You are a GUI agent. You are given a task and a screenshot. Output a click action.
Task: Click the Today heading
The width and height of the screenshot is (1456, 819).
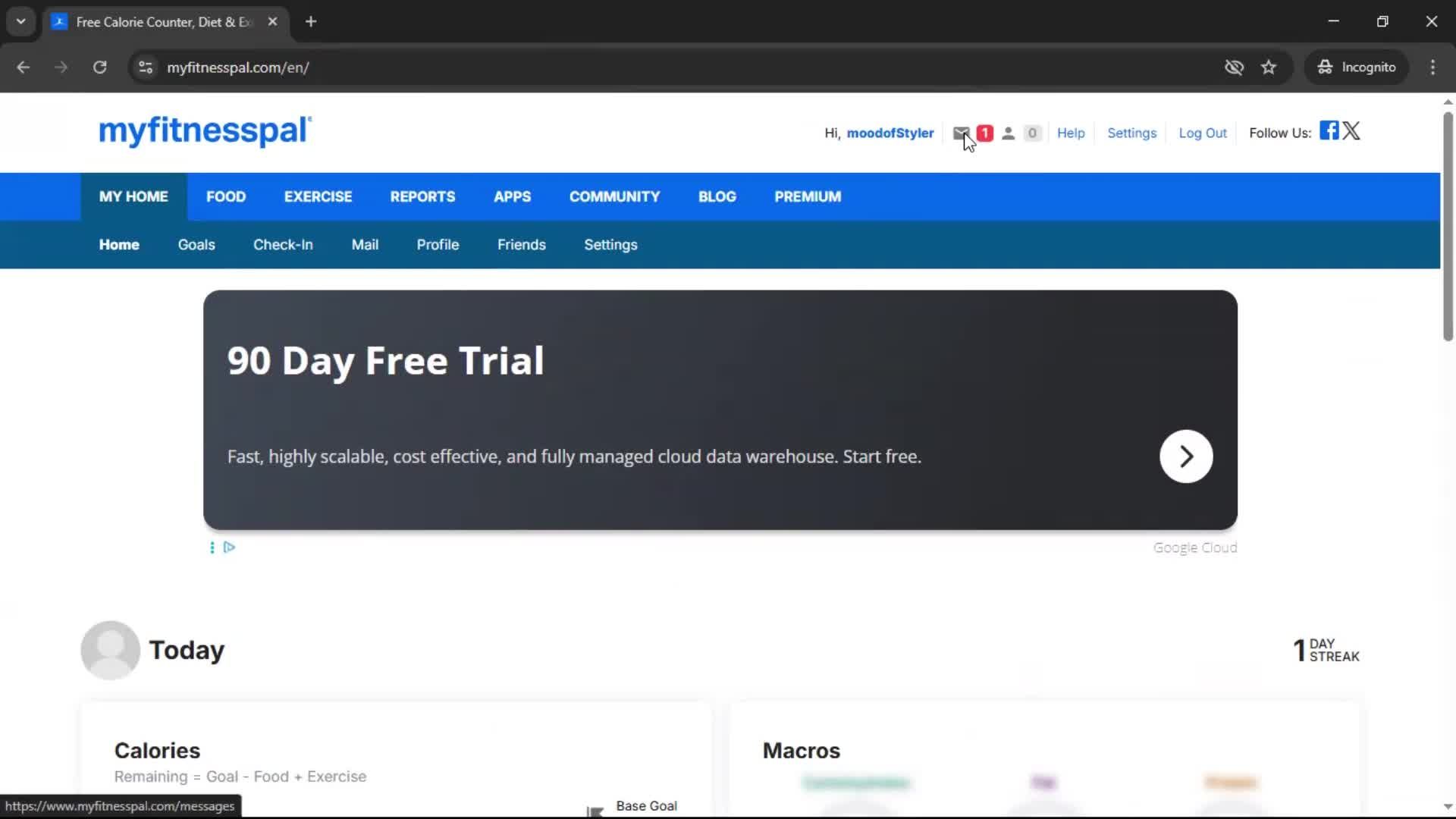pyautogui.click(x=187, y=650)
